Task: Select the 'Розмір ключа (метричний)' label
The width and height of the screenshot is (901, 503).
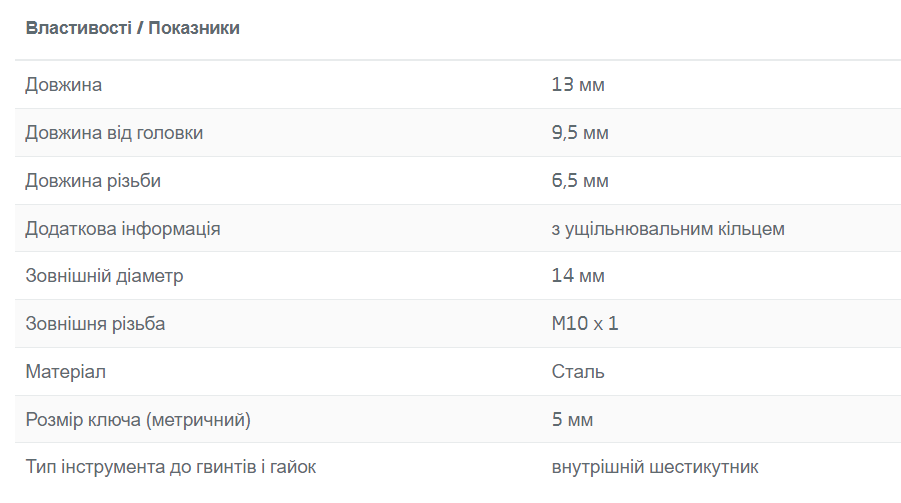Action: [138, 420]
